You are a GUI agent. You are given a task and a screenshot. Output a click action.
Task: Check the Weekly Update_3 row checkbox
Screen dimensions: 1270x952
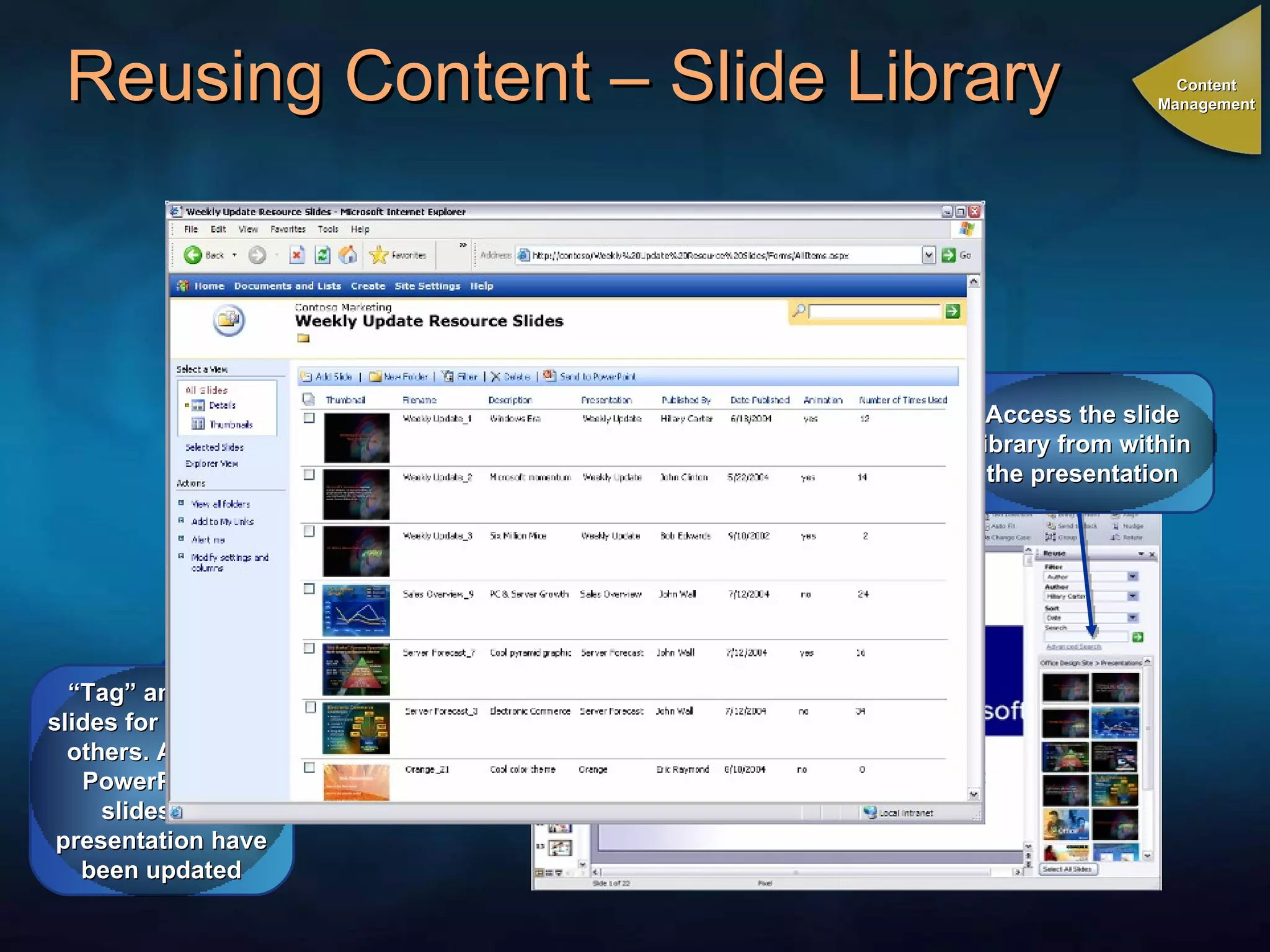(x=309, y=532)
